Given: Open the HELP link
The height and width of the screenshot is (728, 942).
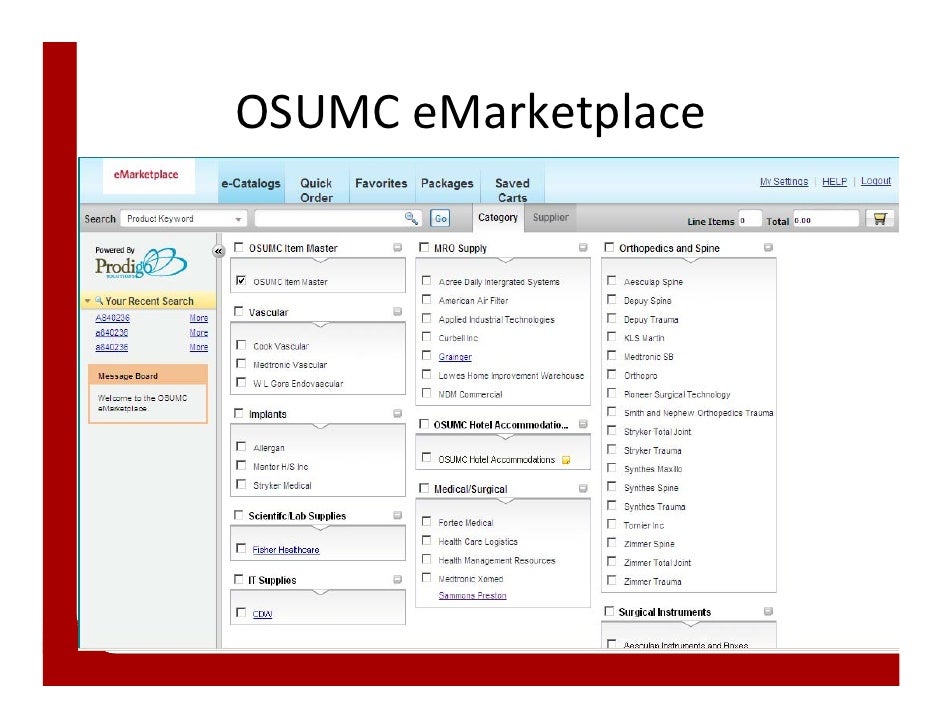Looking at the screenshot, I should 834,181.
